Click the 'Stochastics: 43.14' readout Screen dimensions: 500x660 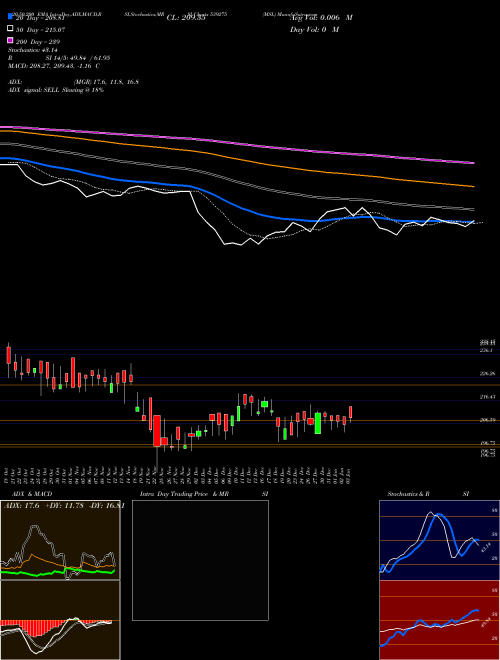pos(33,50)
